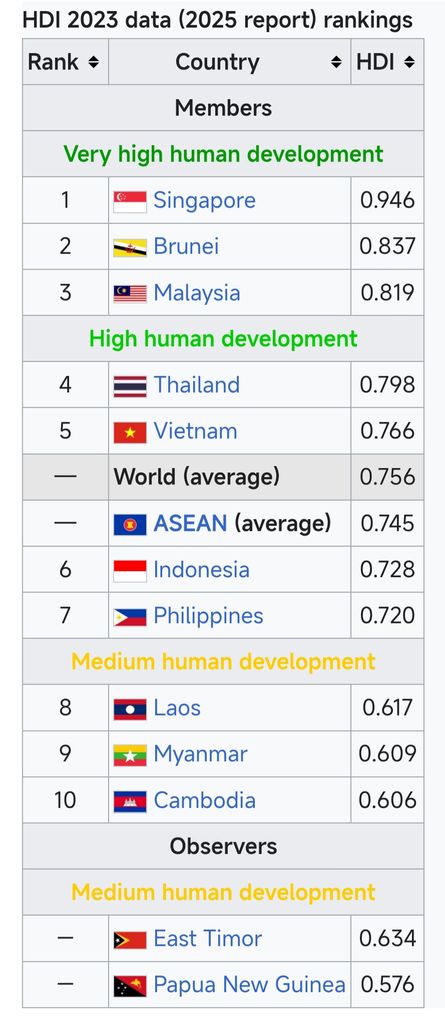Open the Cambodia article link
445x1024 pixels.
pyautogui.click(x=205, y=801)
